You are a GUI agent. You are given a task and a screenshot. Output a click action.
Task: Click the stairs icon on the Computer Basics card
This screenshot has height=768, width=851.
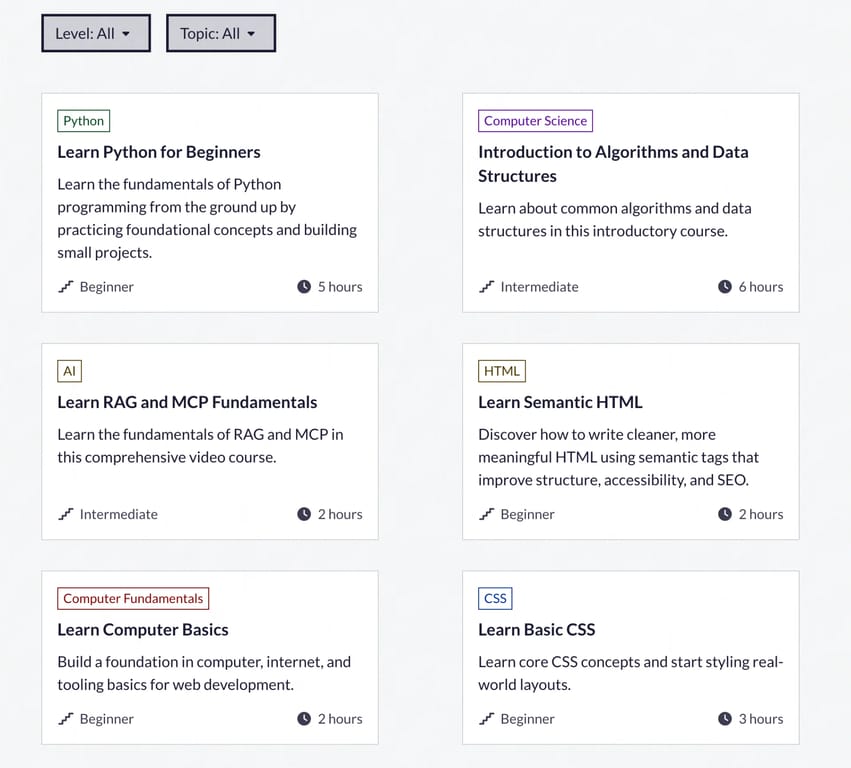(x=66, y=718)
